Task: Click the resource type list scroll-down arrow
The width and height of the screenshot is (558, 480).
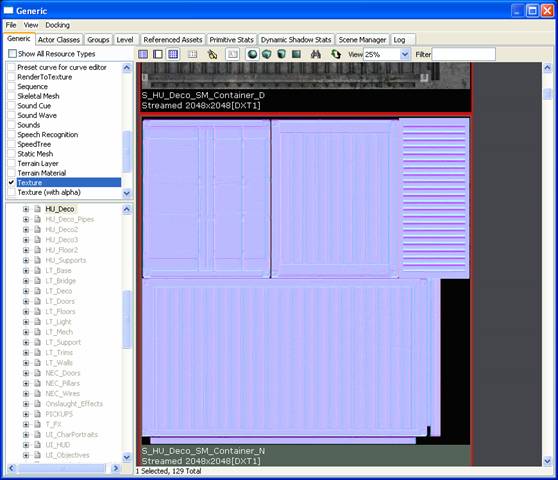Action: 127,193
